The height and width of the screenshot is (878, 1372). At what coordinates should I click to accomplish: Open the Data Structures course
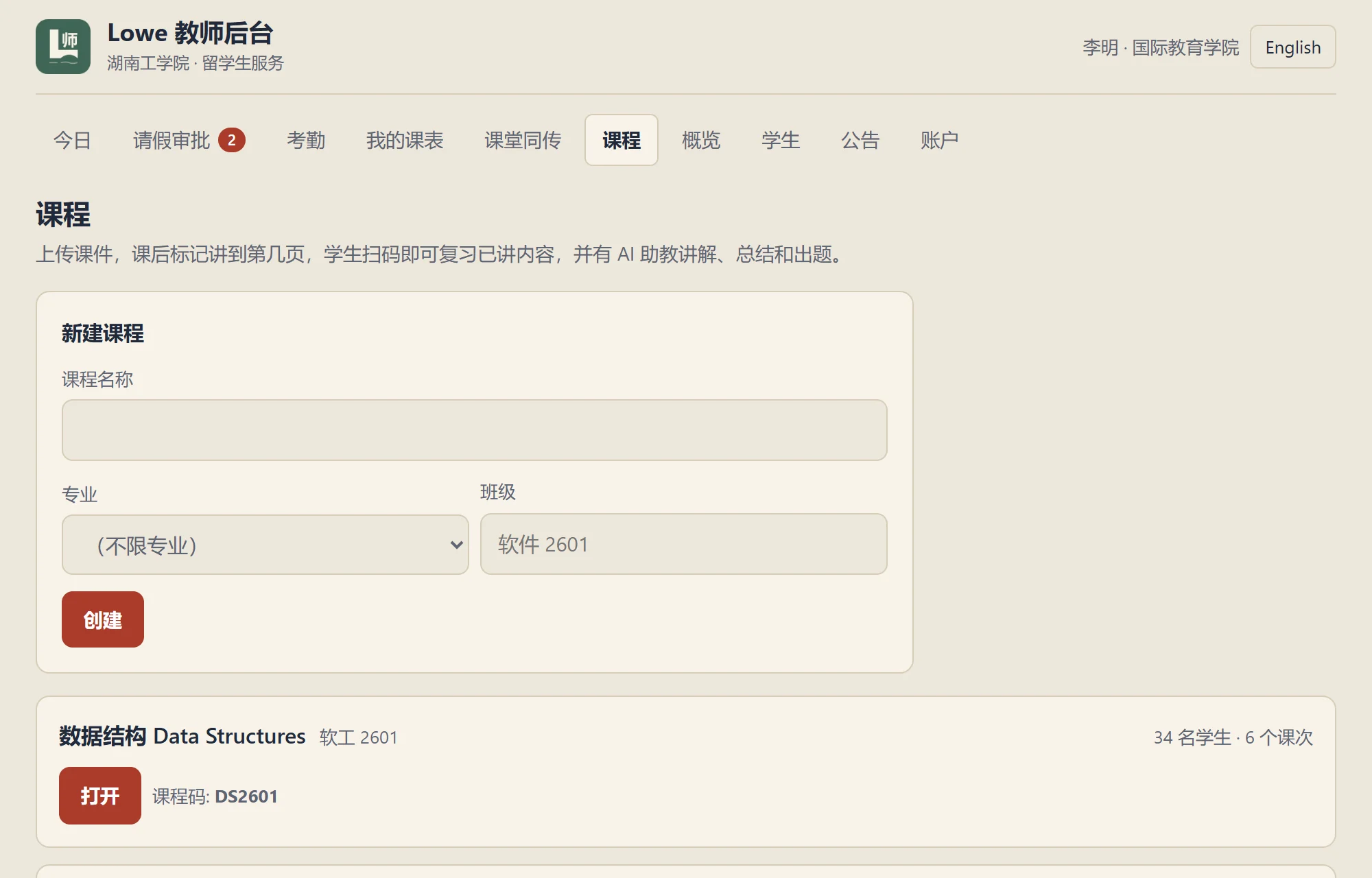100,796
